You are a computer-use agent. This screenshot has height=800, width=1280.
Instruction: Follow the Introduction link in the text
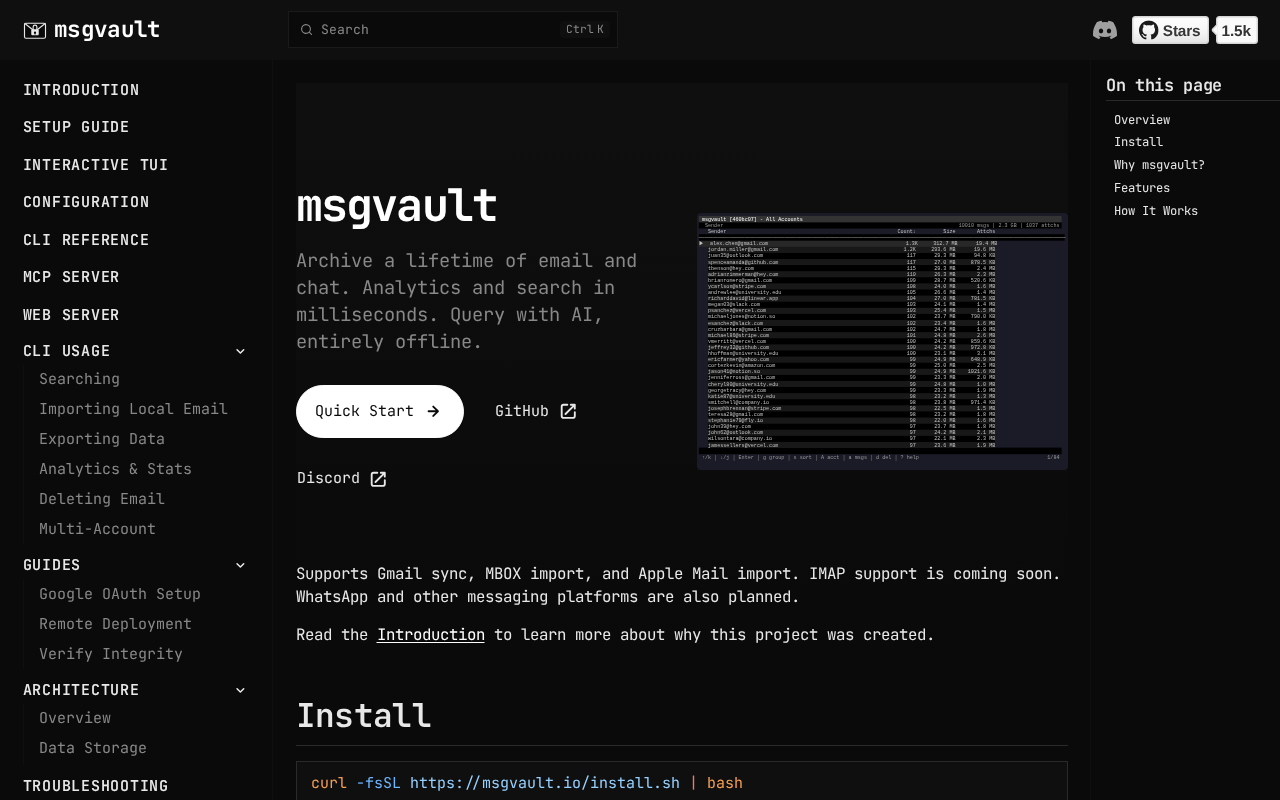[x=431, y=635]
